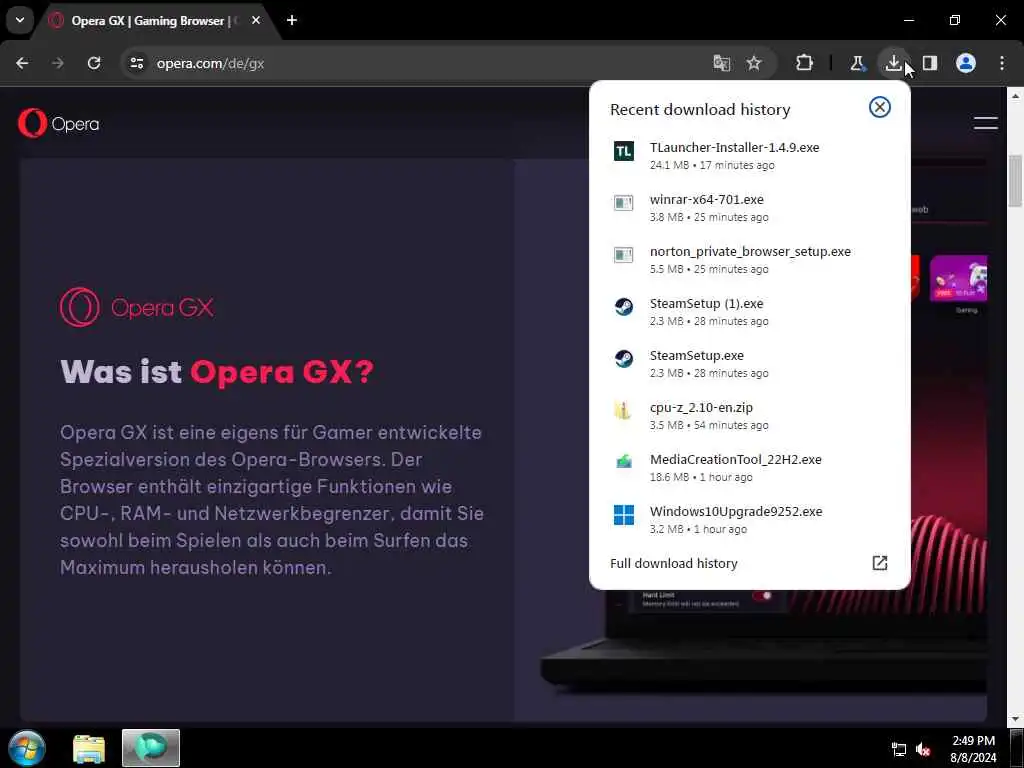1024x768 pixels.
Task: Click the taskbar clock showing 2:49 PM
Action: 973,749
